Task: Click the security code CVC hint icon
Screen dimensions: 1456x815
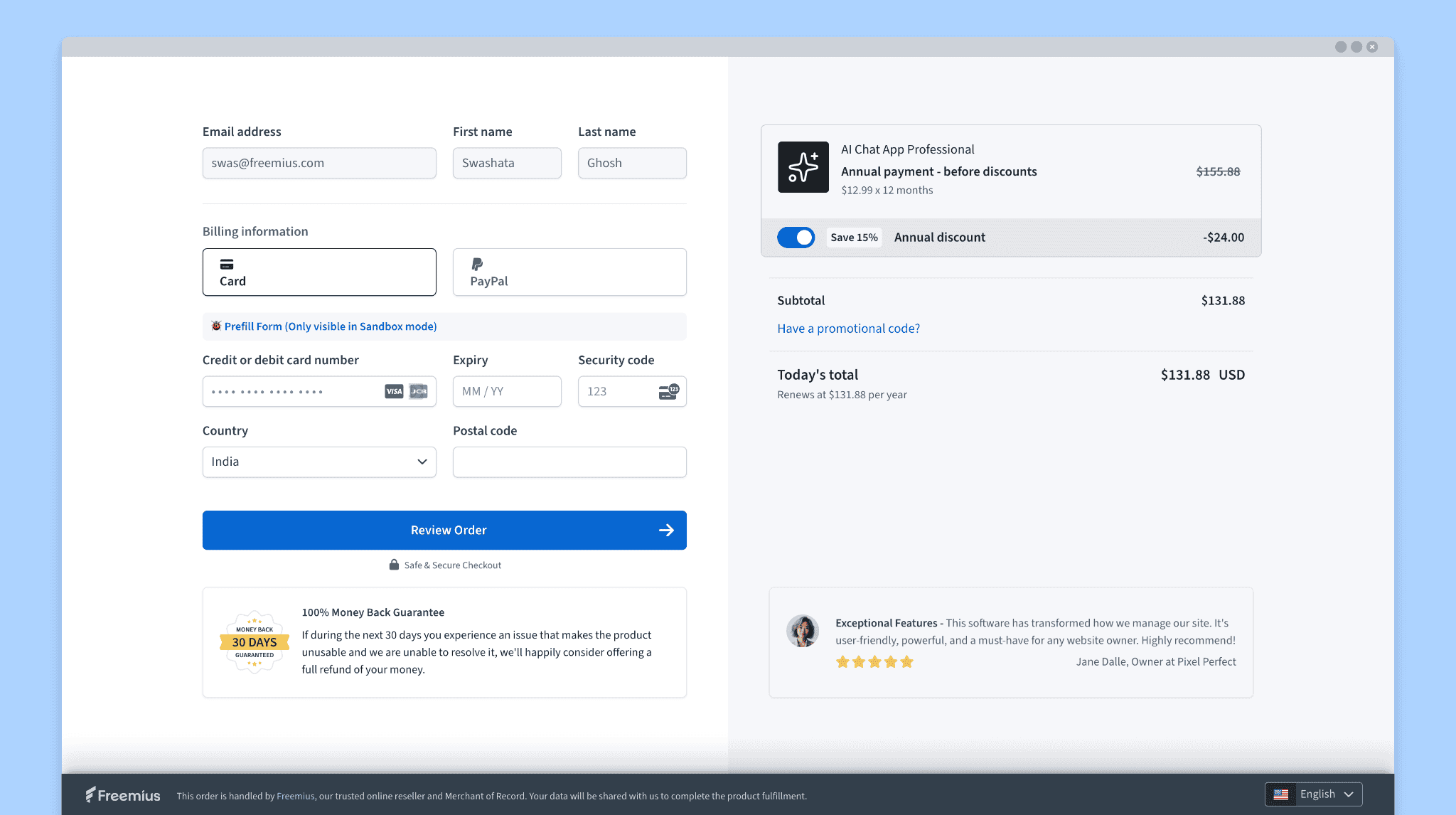Action: pyautogui.click(x=668, y=391)
